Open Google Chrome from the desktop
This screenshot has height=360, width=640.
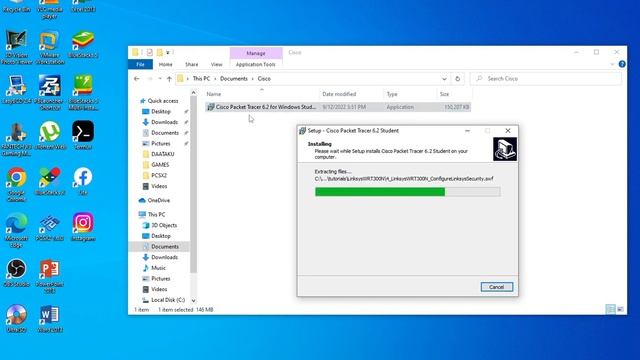[16, 184]
